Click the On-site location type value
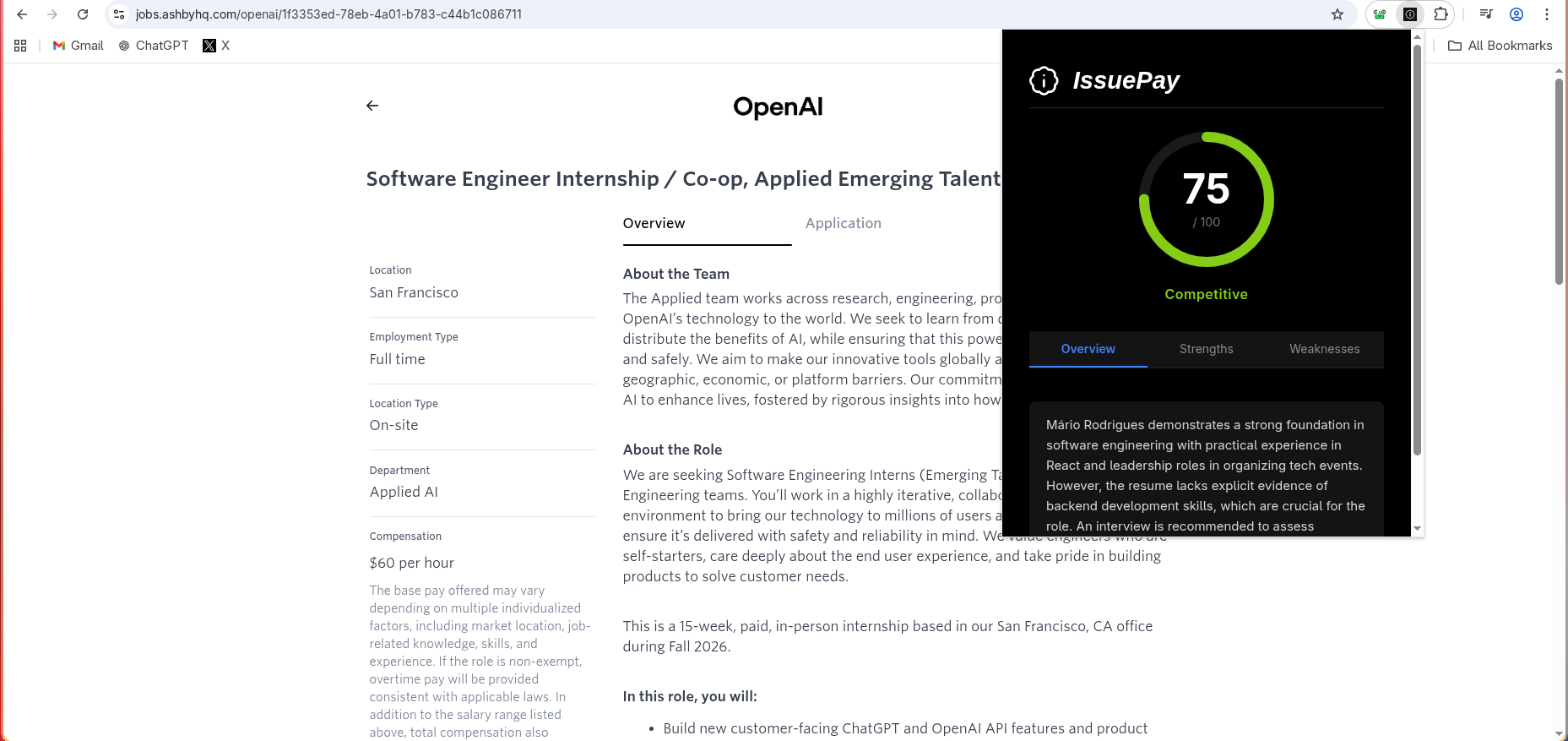Viewport: 1568px width, 741px height. point(393,425)
